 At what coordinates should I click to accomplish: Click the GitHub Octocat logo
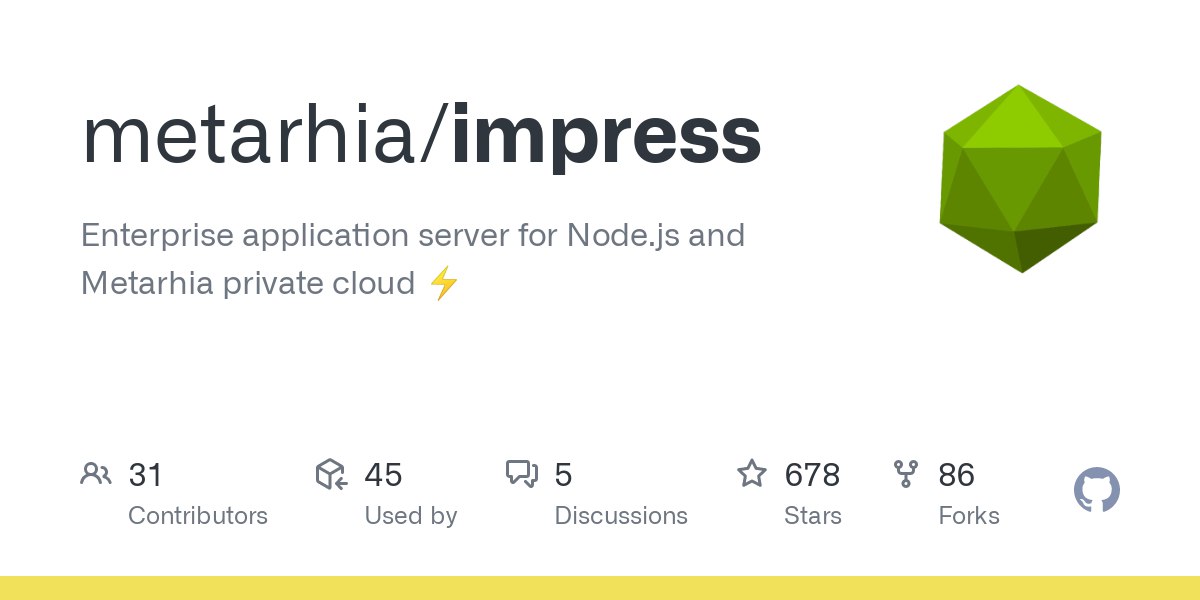pyautogui.click(x=1096, y=491)
